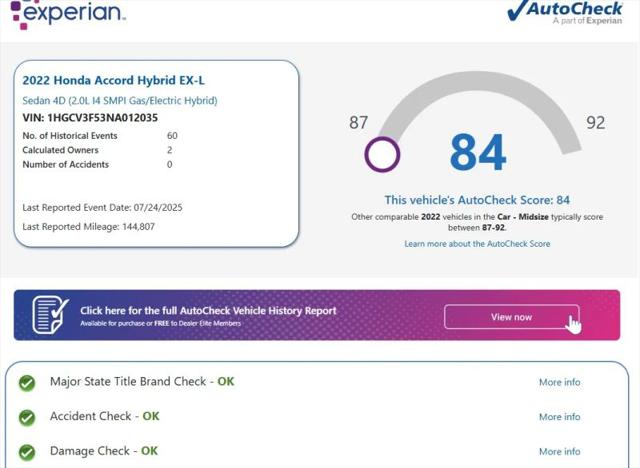Screen dimensions: 640x468
Task: Click the report document icon in banner
Action: point(50,315)
